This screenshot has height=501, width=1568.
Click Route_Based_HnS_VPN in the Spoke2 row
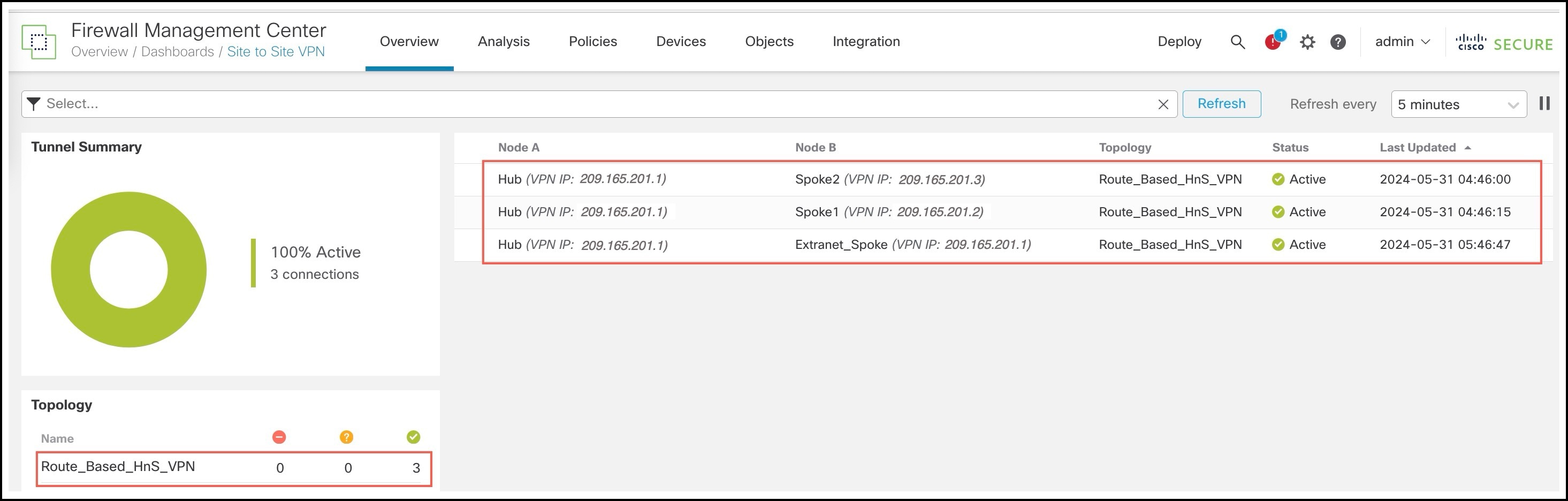tap(1170, 179)
